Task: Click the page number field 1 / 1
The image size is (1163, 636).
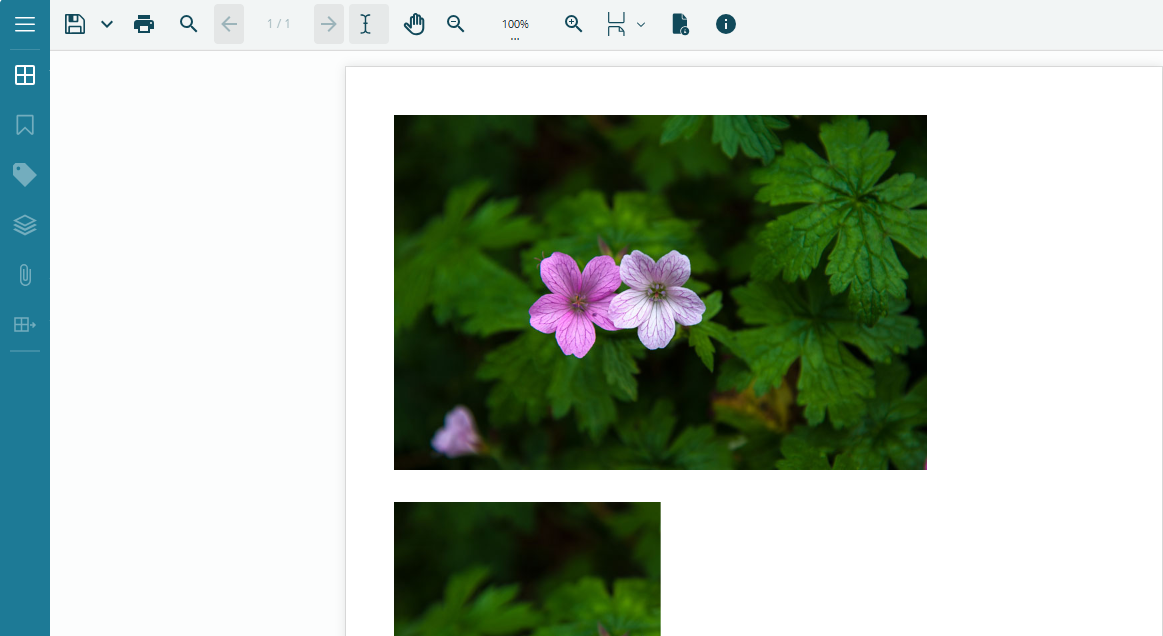Action: click(279, 24)
